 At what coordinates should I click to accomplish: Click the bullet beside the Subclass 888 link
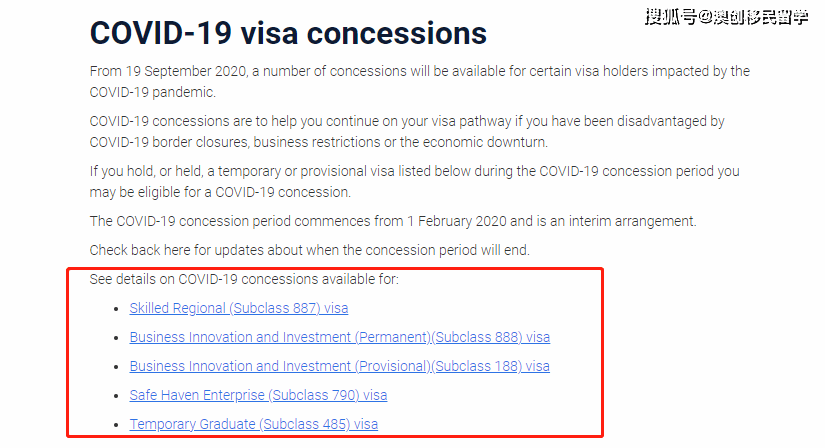[116, 338]
